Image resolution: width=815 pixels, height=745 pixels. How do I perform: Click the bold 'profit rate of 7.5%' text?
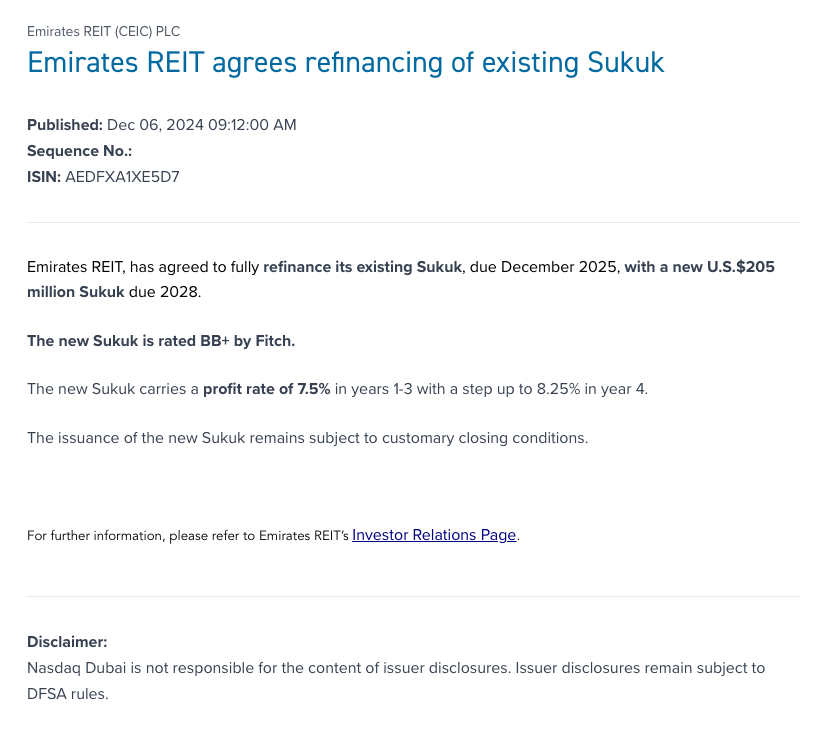click(266, 389)
